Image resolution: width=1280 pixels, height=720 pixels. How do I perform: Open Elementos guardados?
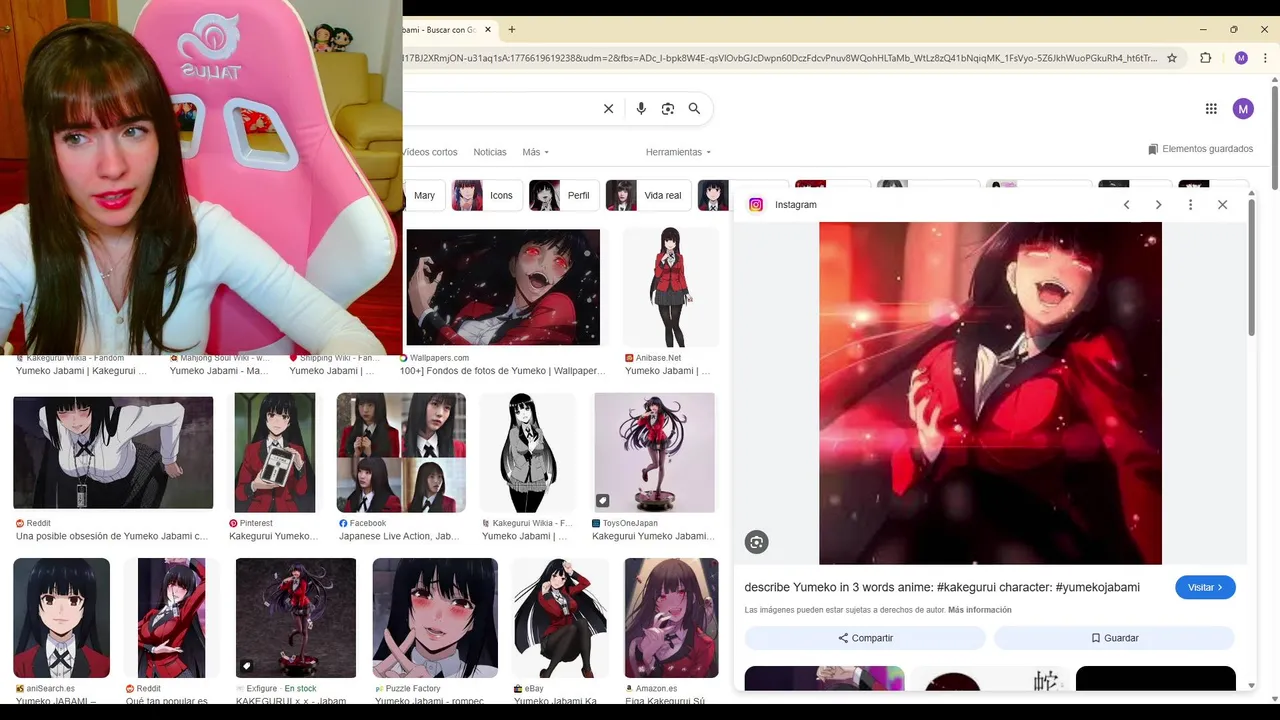coord(1200,149)
